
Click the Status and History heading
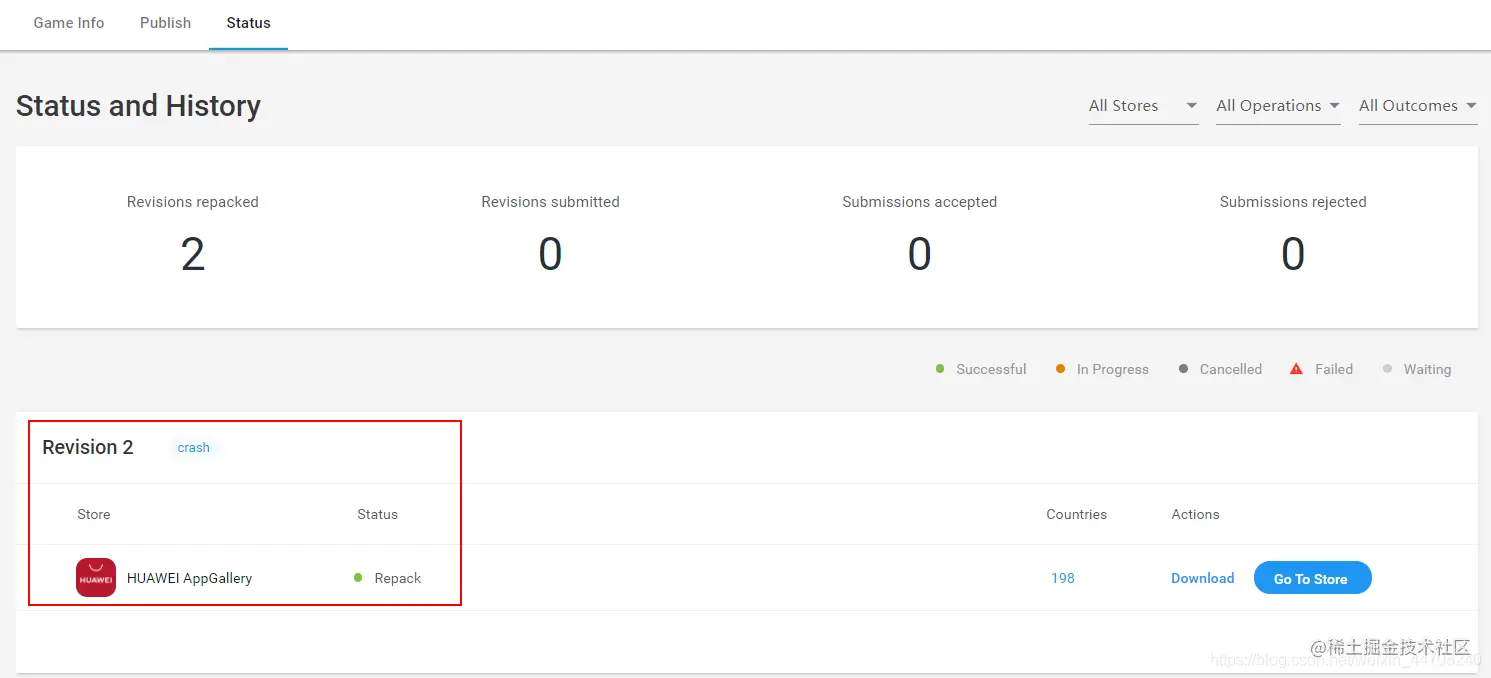(138, 106)
